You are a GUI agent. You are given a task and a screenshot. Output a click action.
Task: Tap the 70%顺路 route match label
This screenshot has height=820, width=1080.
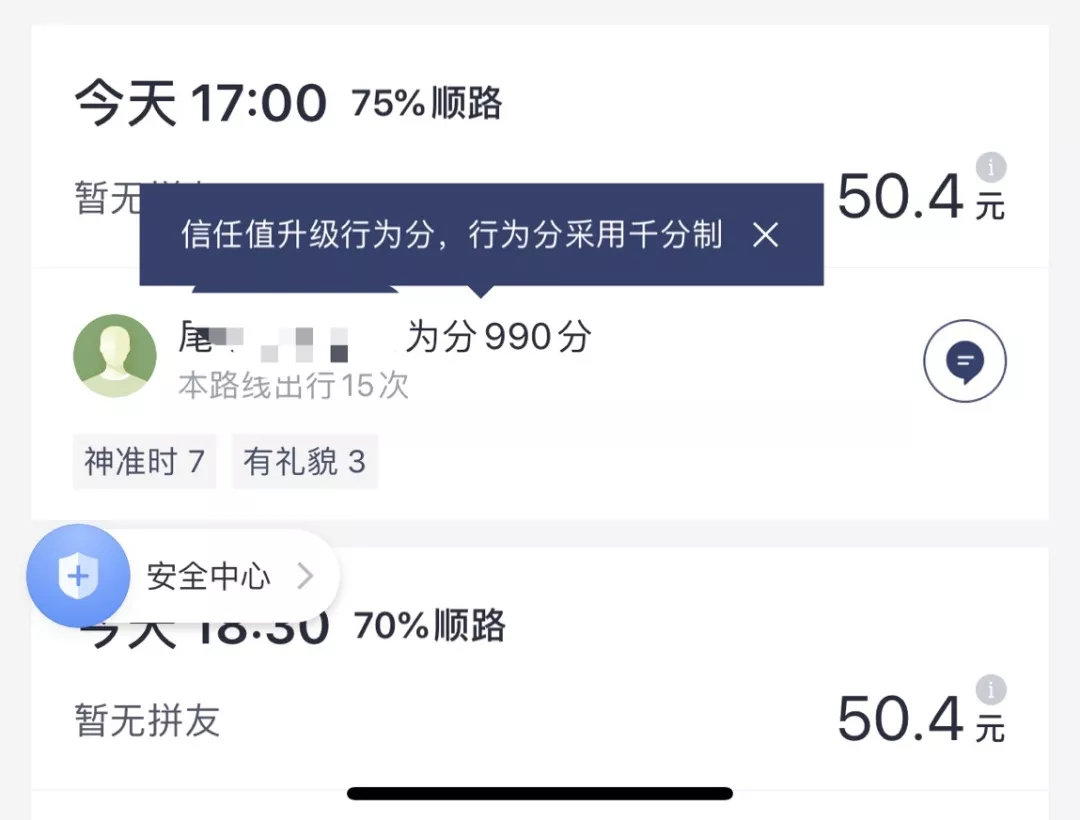pyautogui.click(x=430, y=626)
